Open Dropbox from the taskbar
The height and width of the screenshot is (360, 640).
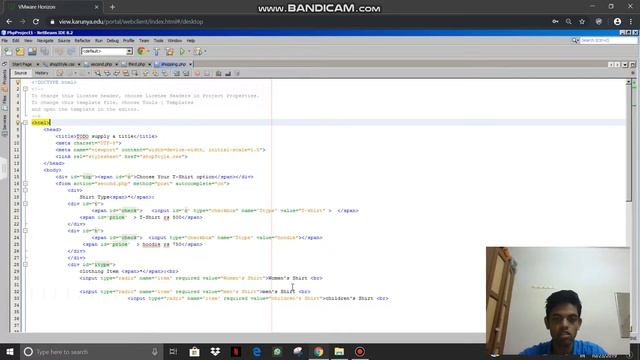pyautogui.click(x=215, y=351)
